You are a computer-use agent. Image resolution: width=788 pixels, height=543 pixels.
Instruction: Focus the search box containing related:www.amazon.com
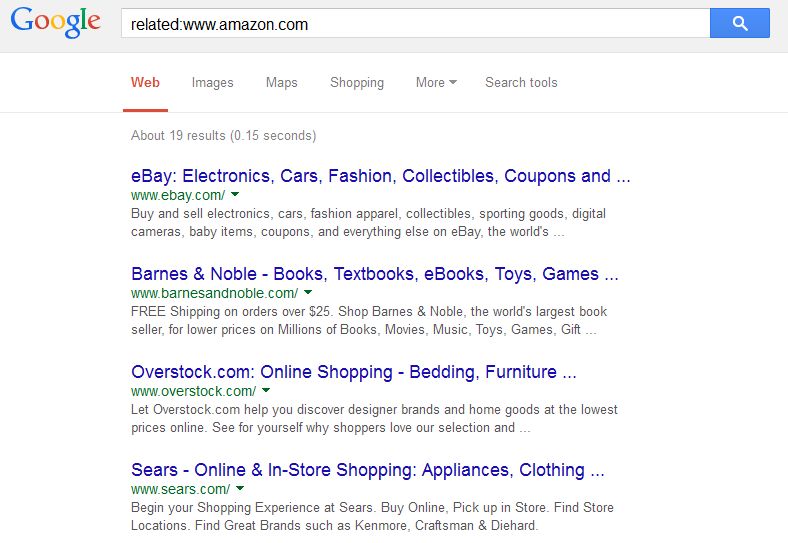(415, 23)
